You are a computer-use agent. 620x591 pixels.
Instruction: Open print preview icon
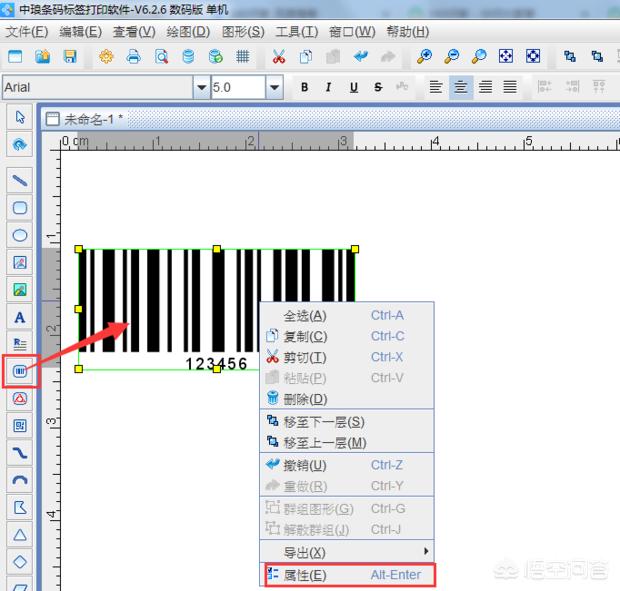click(161, 57)
